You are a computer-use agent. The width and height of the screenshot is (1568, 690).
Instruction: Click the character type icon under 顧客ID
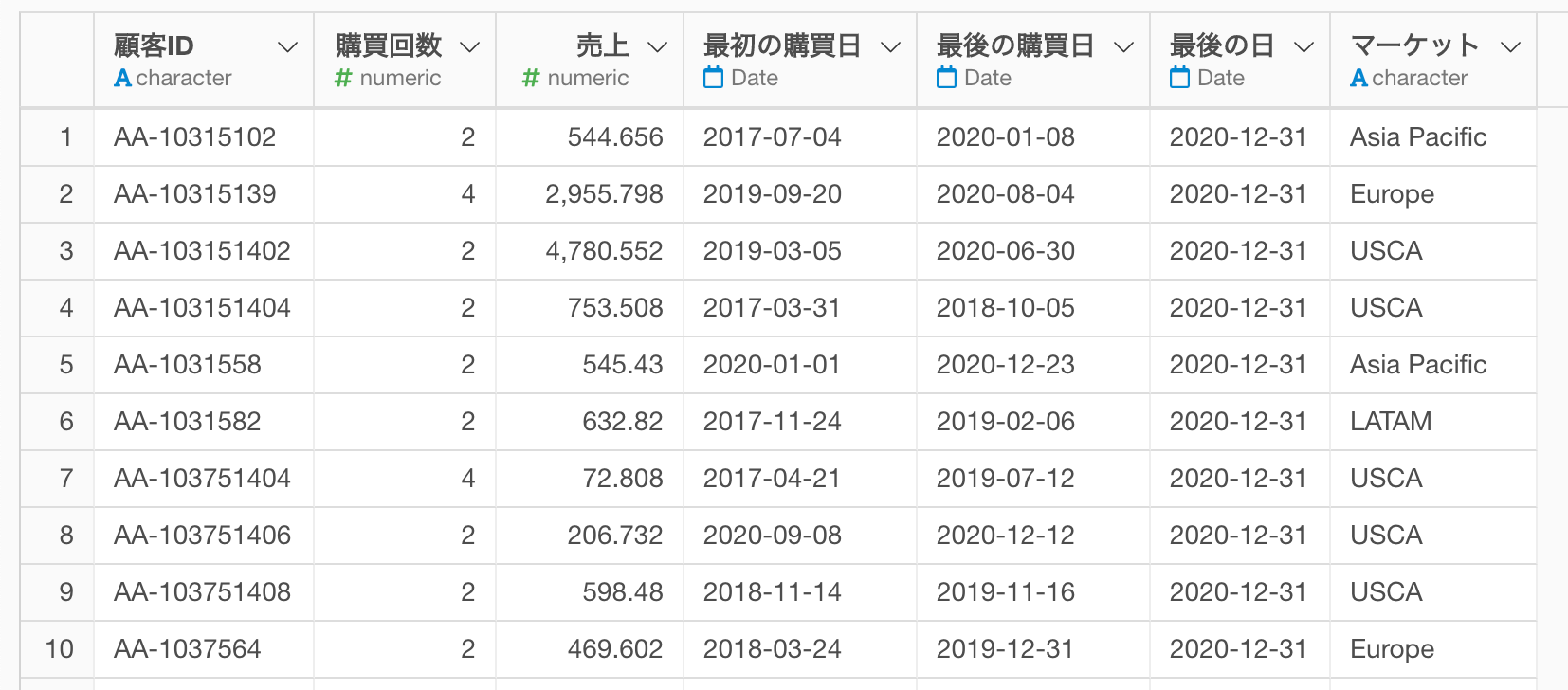pyautogui.click(x=122, y=79)
